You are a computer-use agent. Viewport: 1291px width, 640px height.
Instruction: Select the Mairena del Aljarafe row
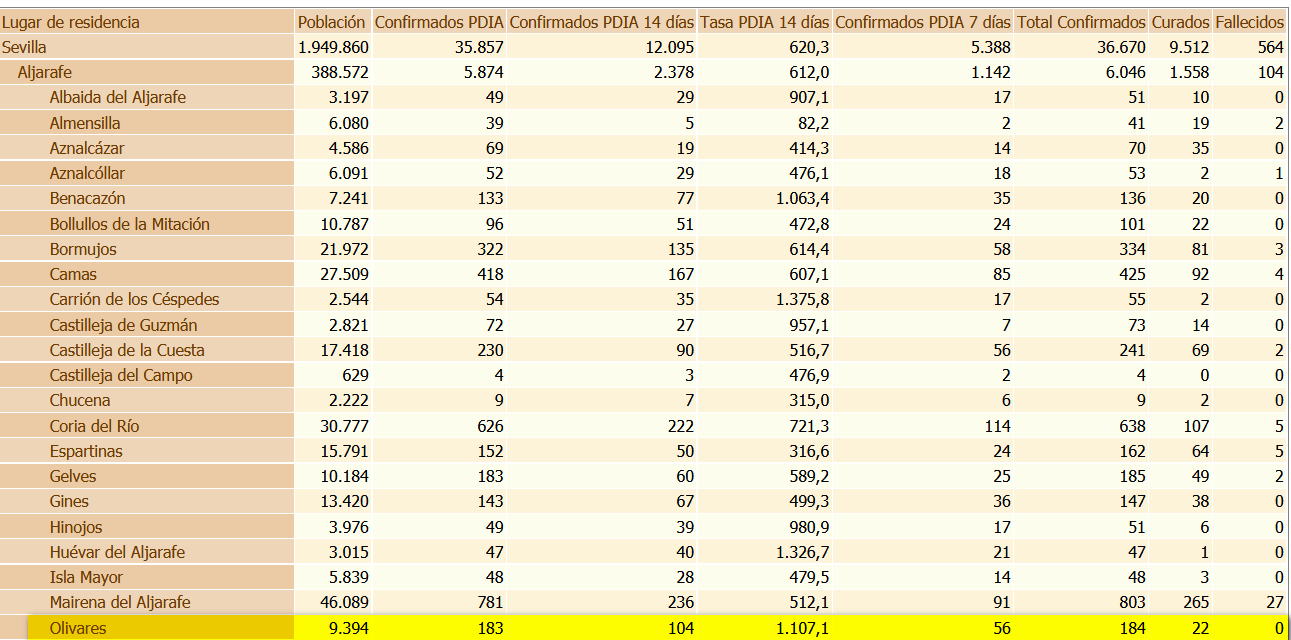click(x=119, y=602)
